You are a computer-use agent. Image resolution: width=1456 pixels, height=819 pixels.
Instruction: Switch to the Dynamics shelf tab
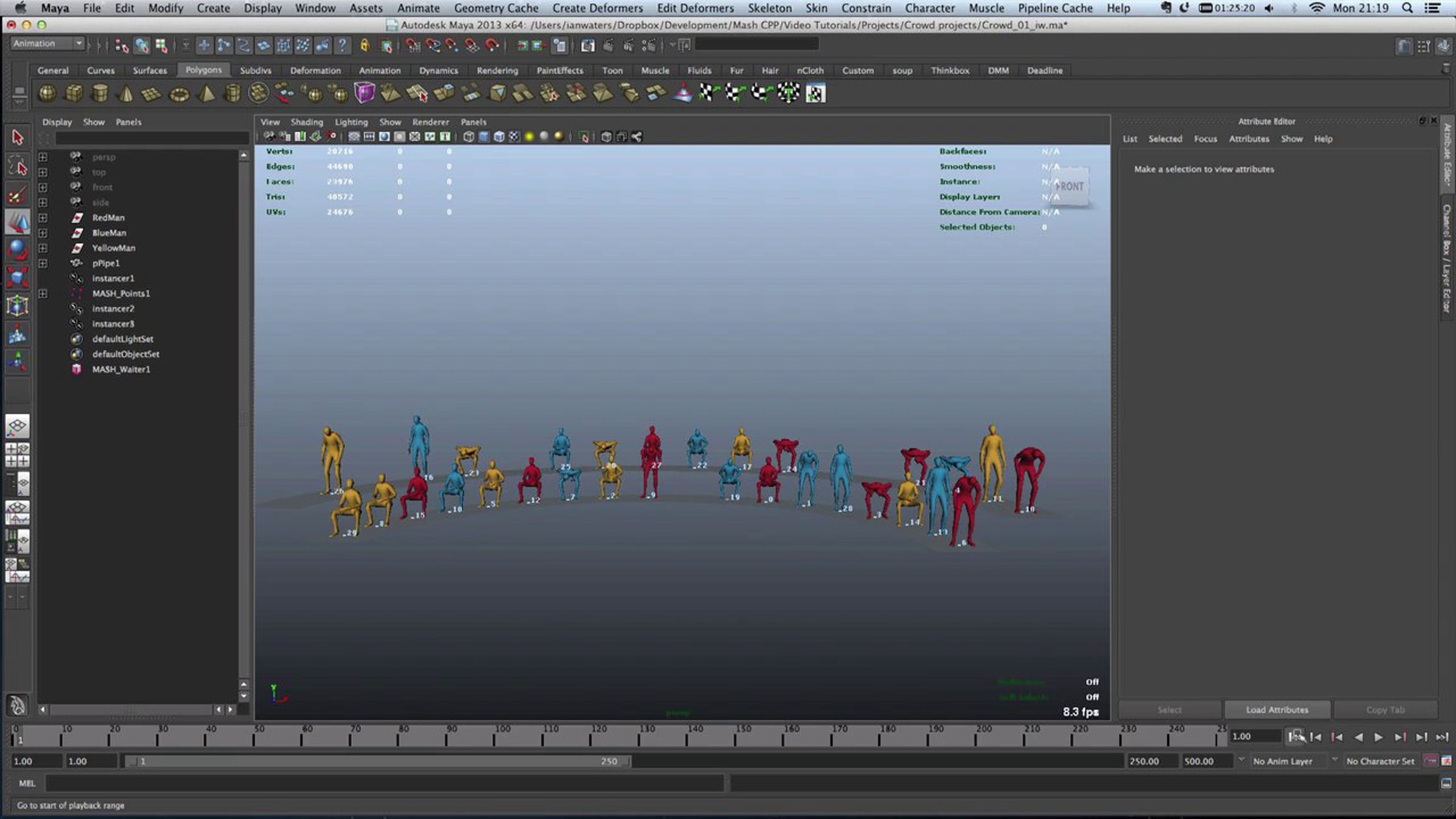point(439,70)
